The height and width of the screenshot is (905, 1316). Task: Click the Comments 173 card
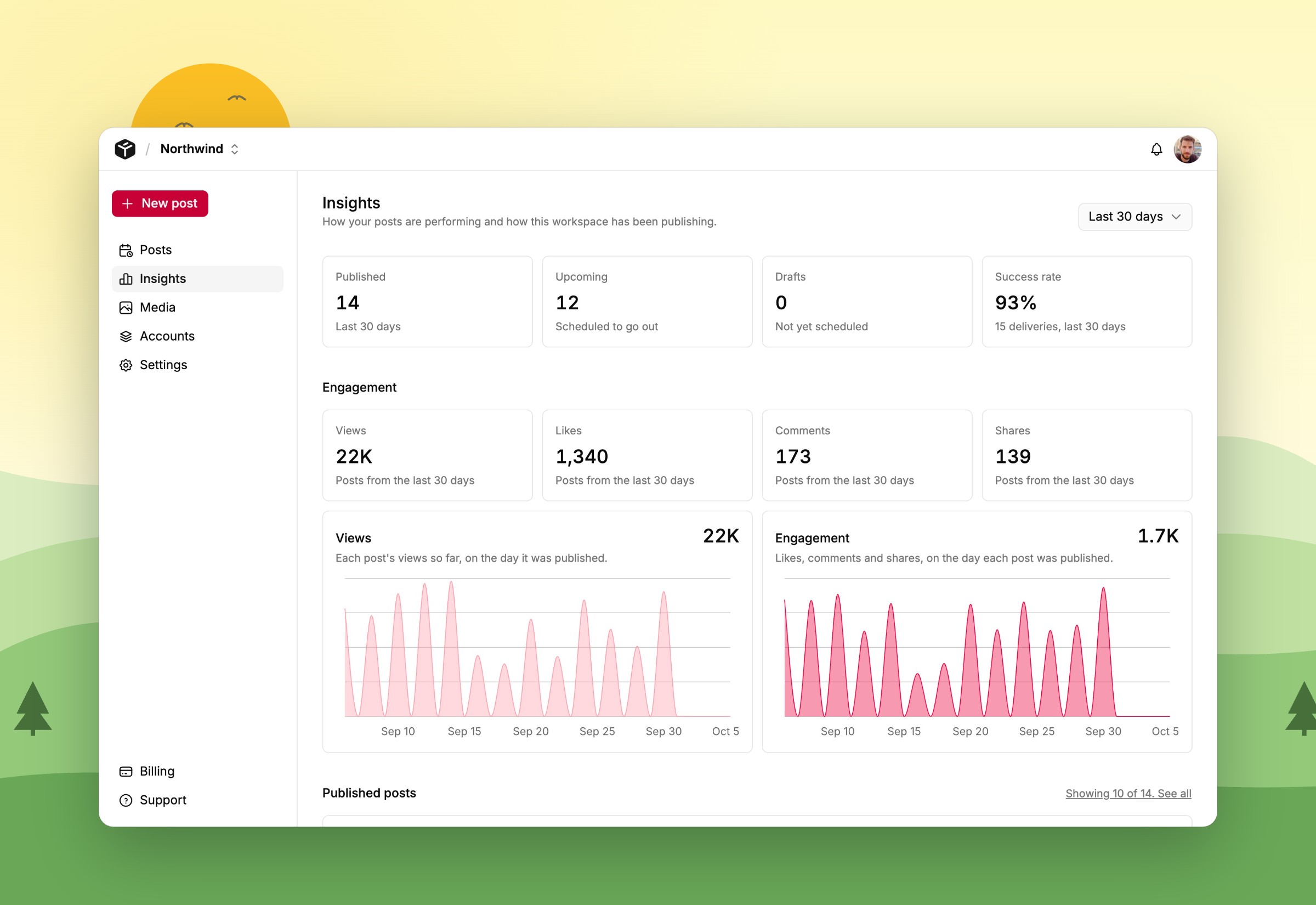pyautogui.click(x=866, y=455)
